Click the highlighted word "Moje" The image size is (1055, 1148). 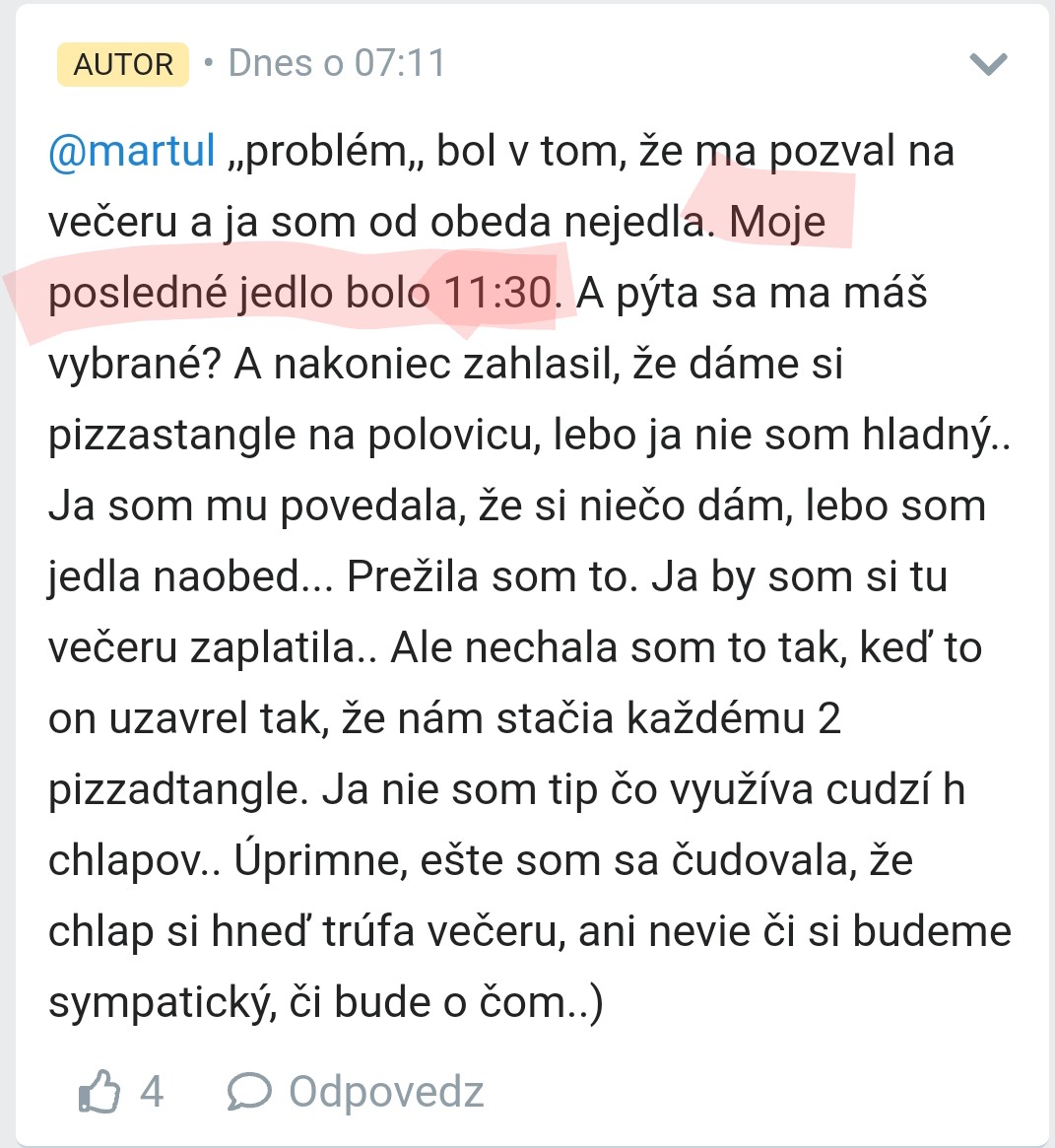777,223
